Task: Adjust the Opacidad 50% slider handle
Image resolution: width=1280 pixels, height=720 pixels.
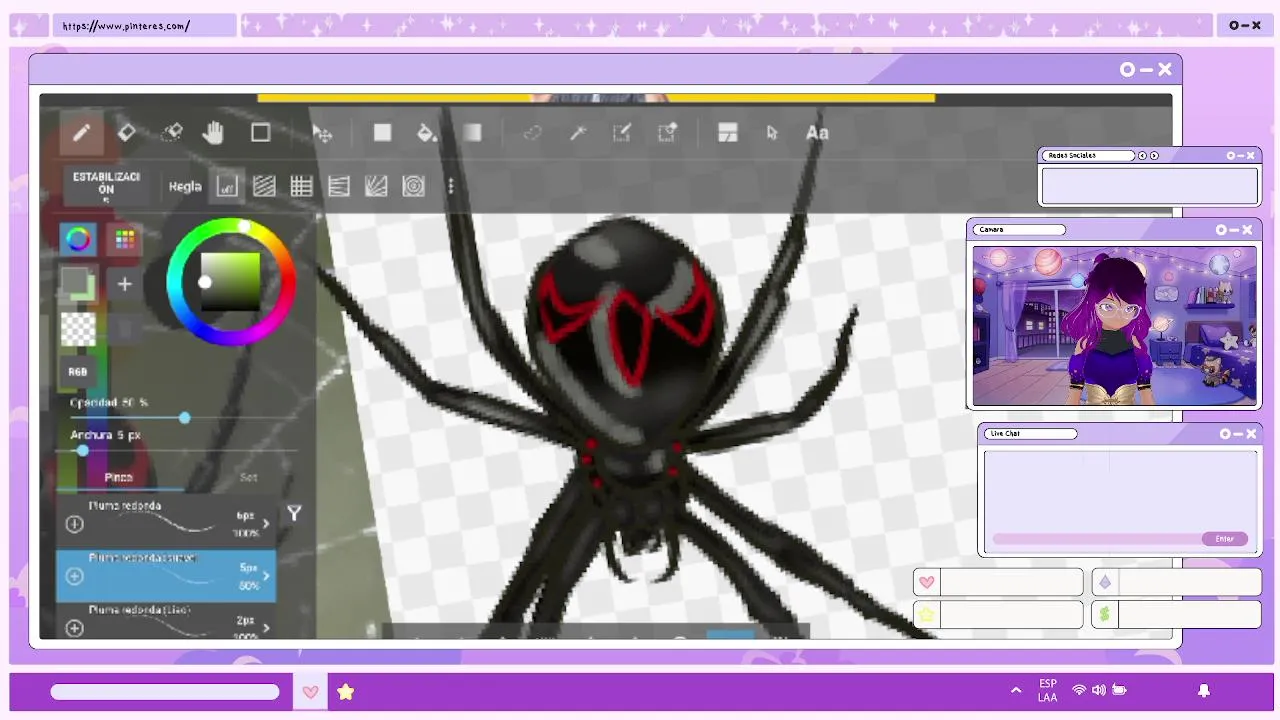Action: [x=185, y=417]
